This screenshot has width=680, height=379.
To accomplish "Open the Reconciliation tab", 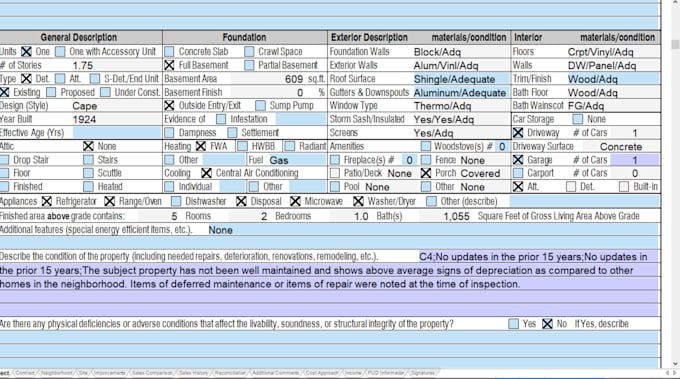I will (x=230, y=373).
